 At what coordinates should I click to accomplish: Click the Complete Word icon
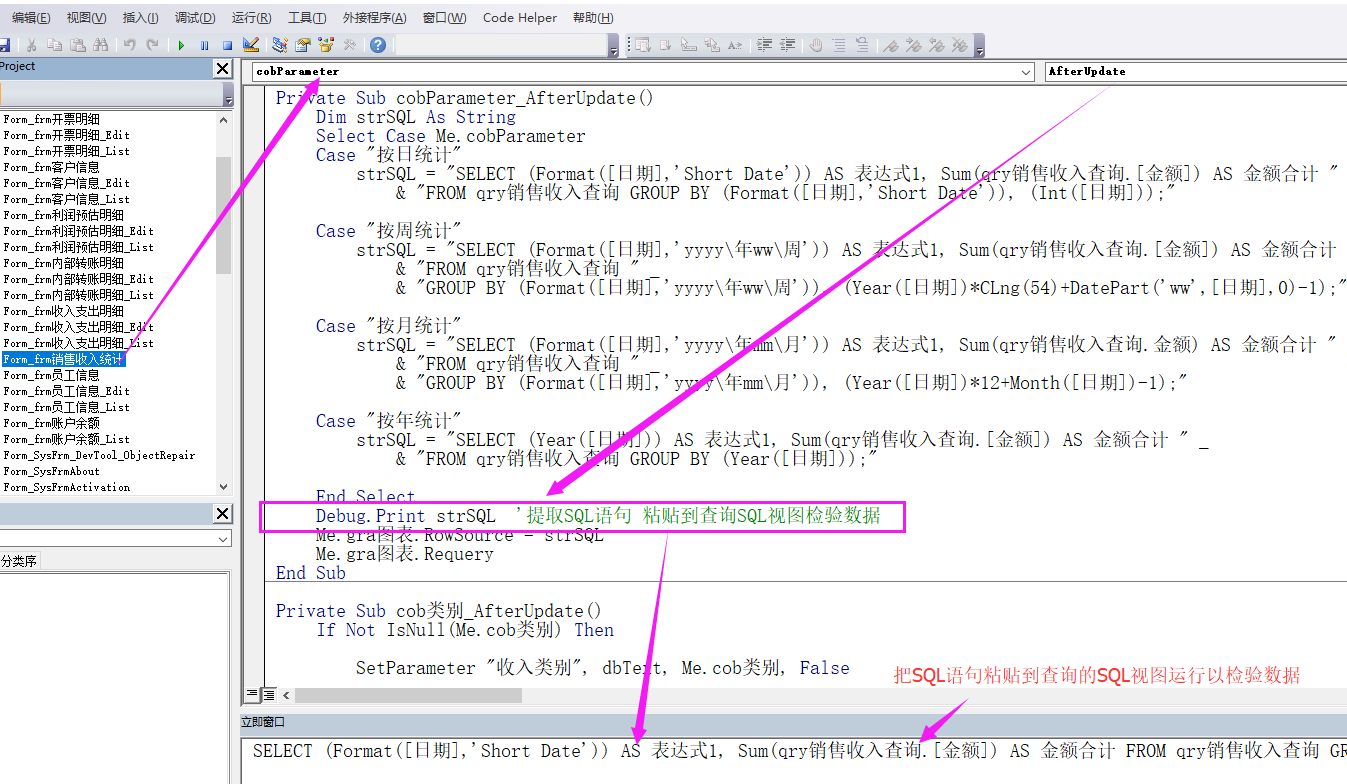coord(735,45)
